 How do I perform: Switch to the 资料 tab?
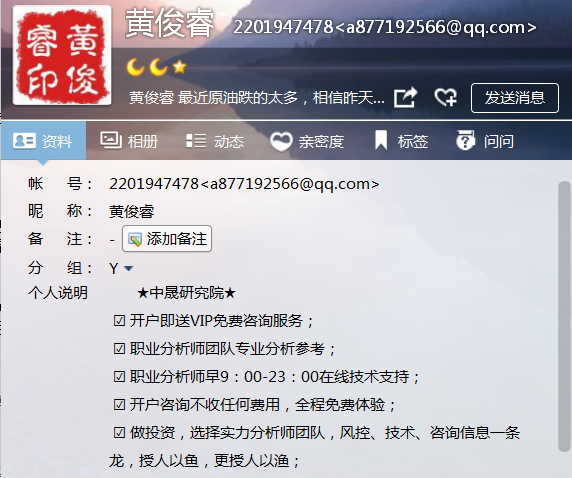[43, 141]
